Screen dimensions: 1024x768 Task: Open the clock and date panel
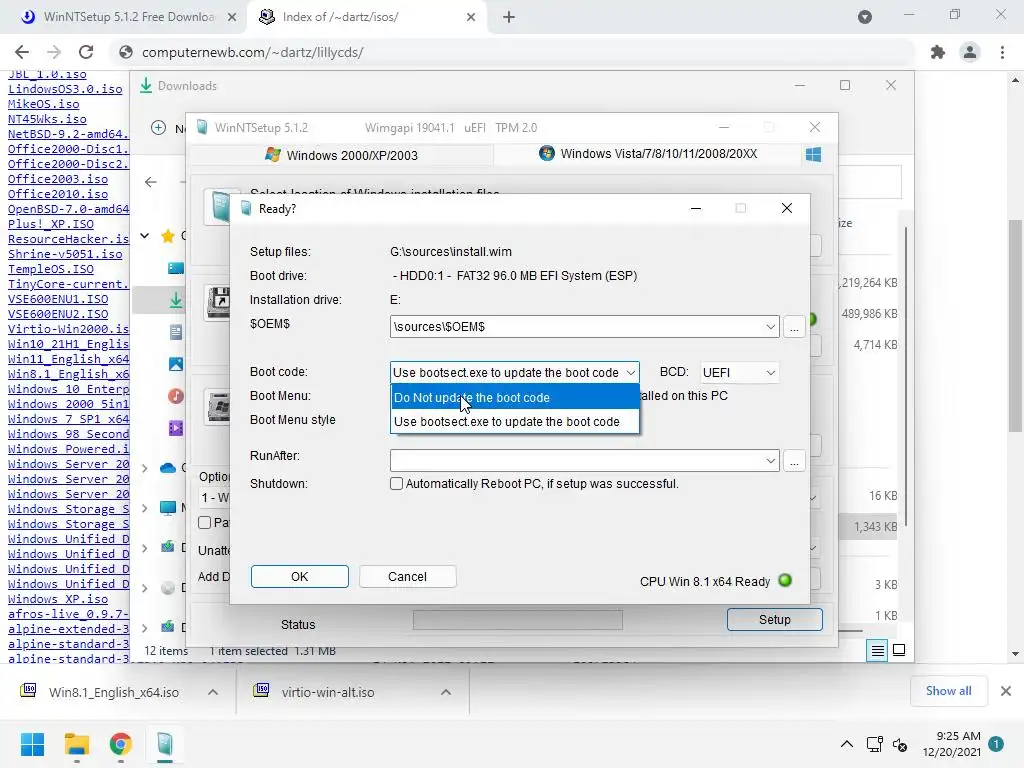pos(952,744)
